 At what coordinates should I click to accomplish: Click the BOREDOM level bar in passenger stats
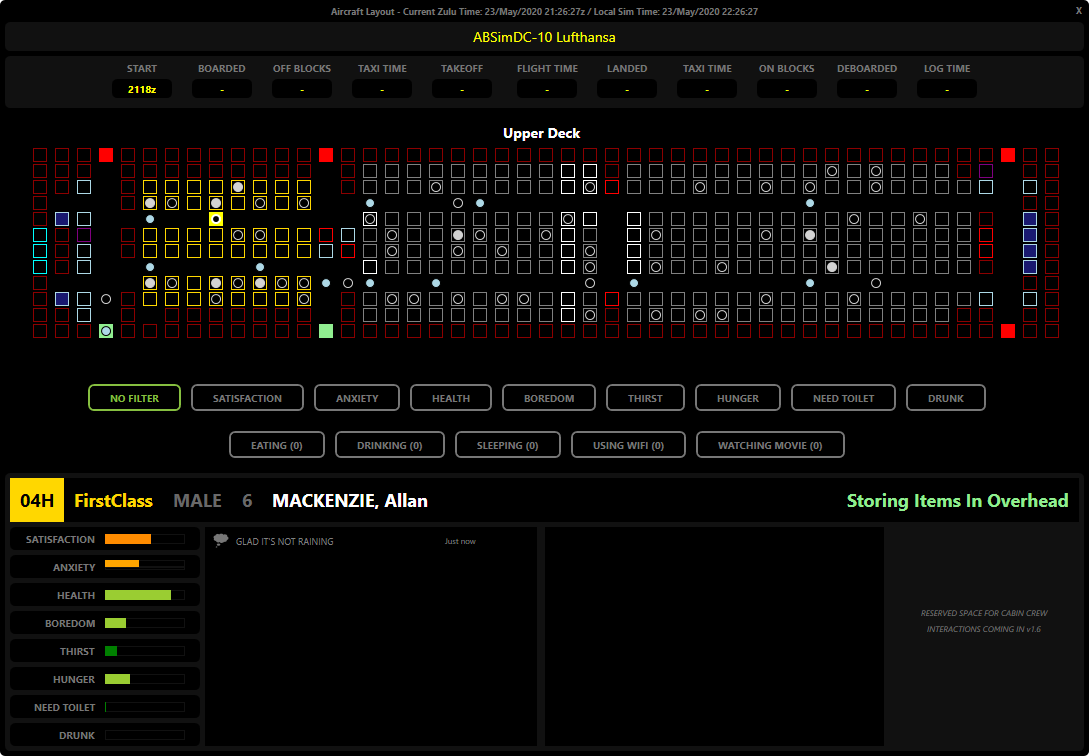click(144, 623)
